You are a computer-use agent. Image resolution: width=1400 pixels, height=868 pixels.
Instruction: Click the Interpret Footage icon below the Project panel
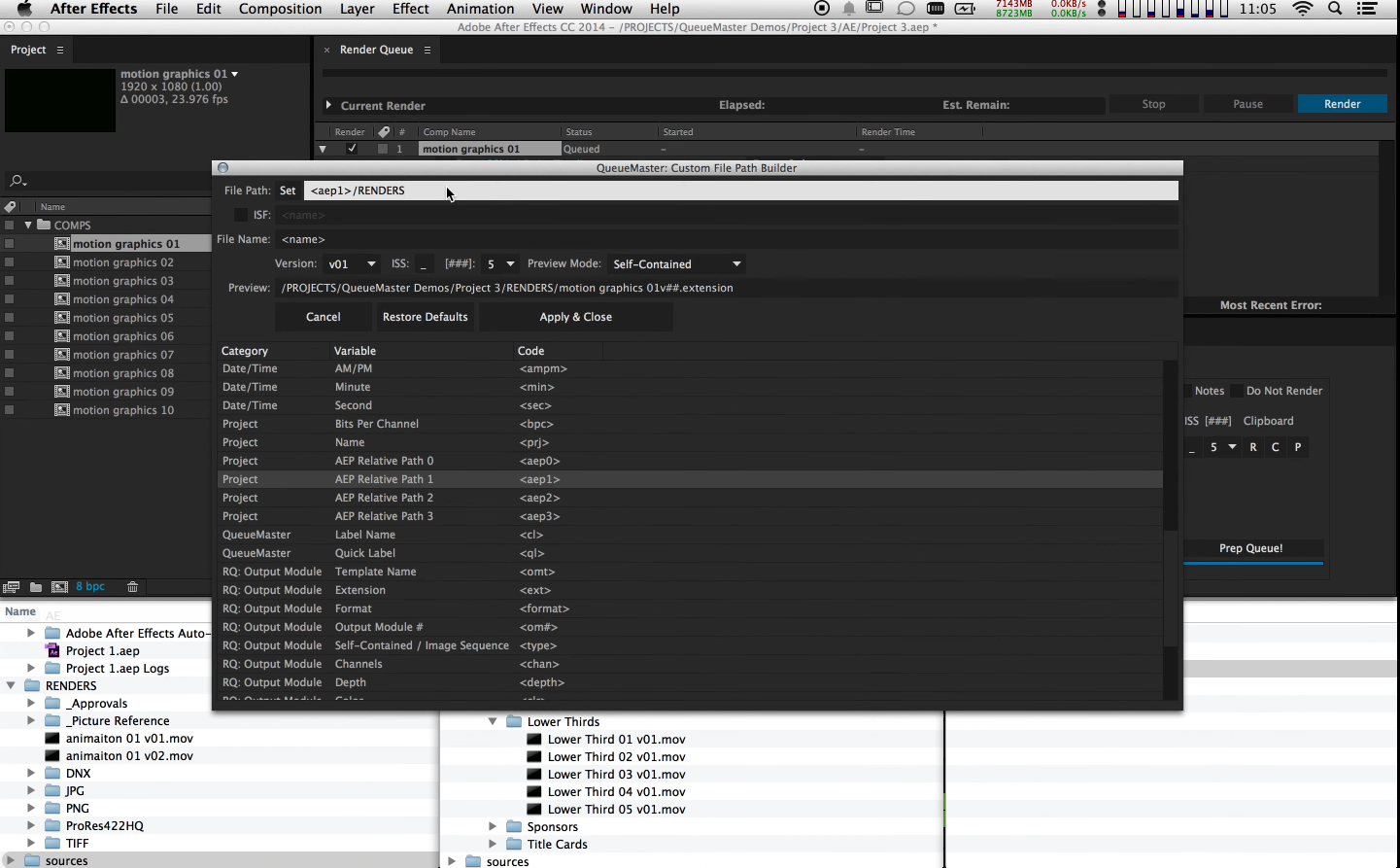[x=12, y=586]
